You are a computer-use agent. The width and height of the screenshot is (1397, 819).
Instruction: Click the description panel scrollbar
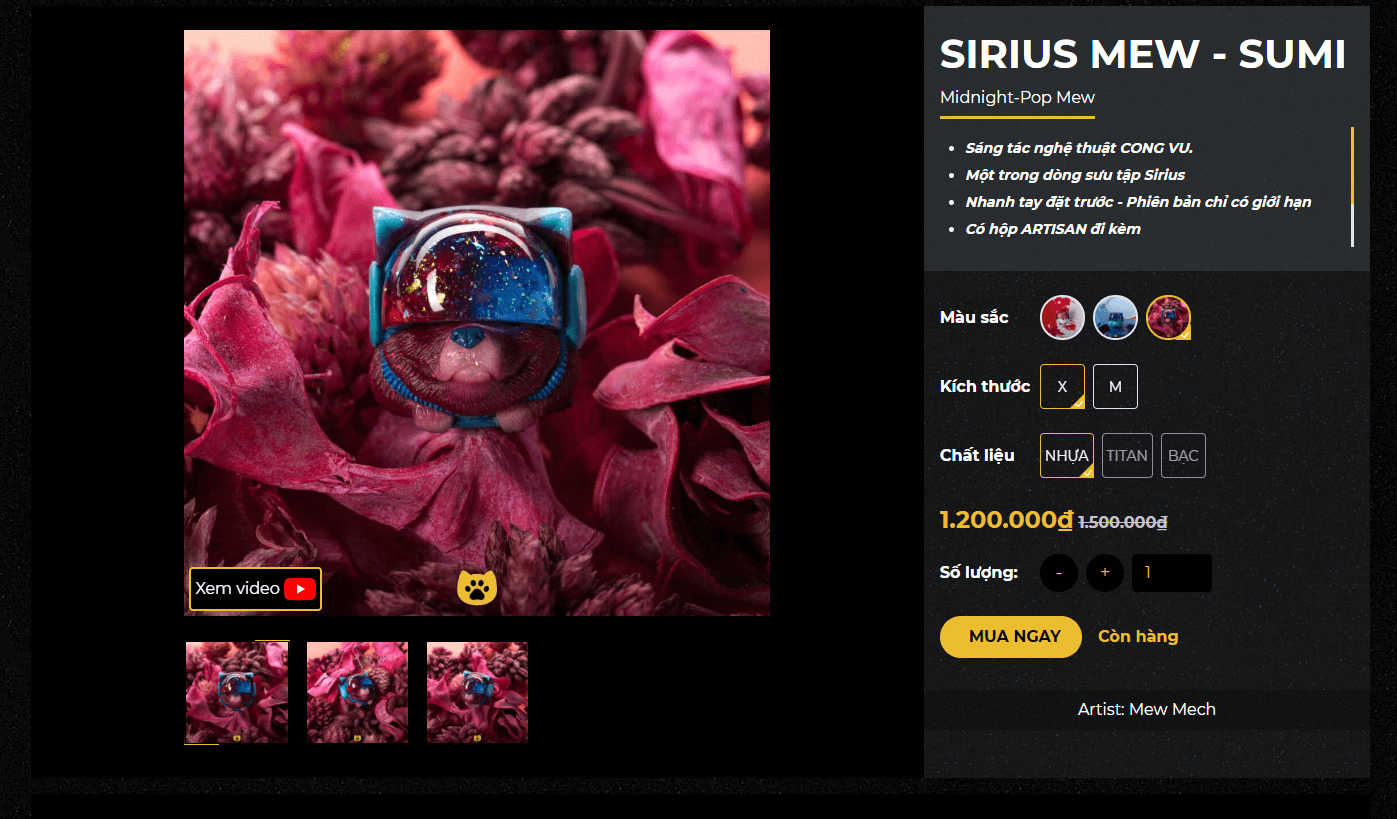1352,187
